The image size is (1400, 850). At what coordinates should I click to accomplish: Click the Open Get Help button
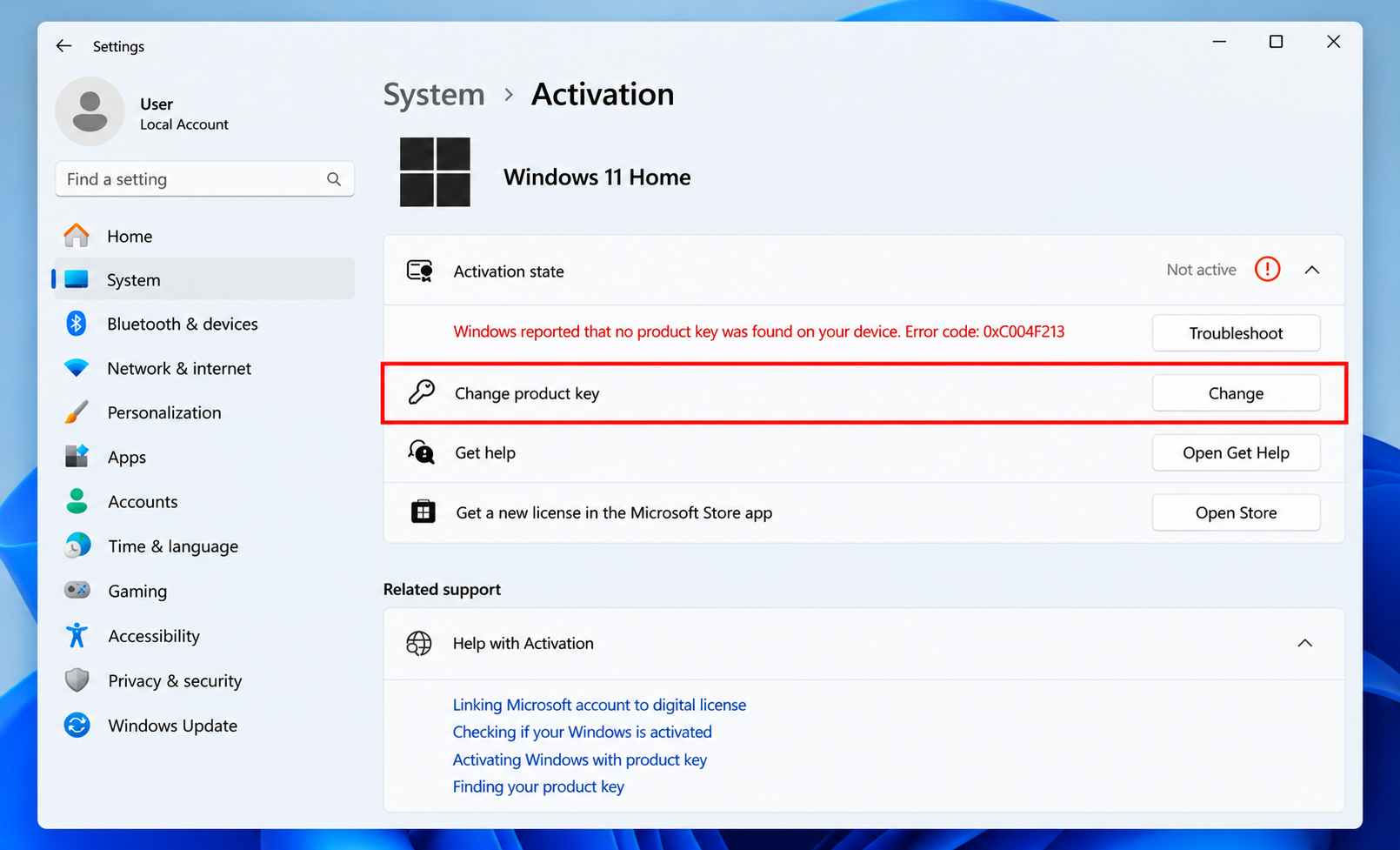(x=1236, y=452)
